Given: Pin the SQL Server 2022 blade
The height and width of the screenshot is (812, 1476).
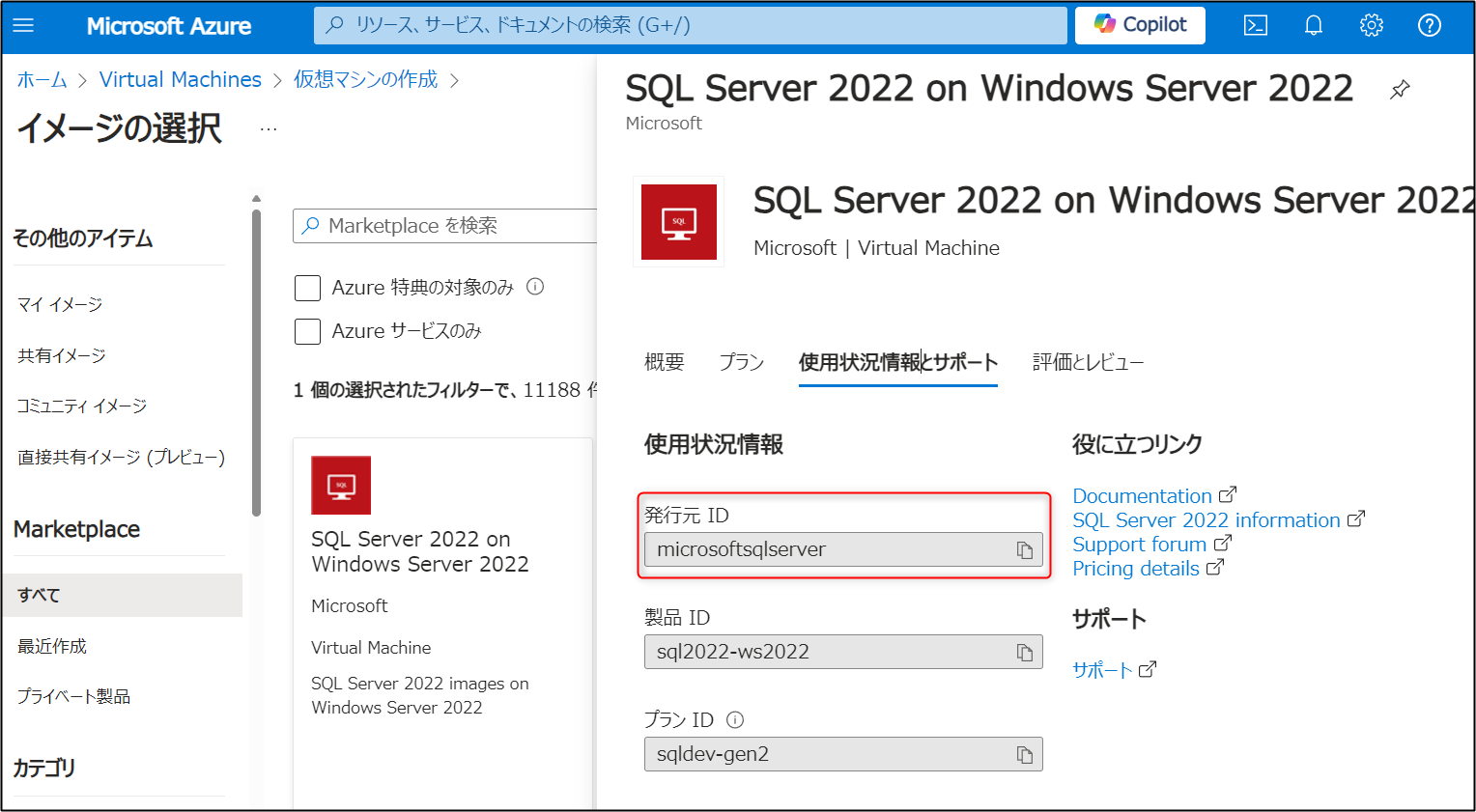Looking at the screenshot, I should click(1400, 90).
